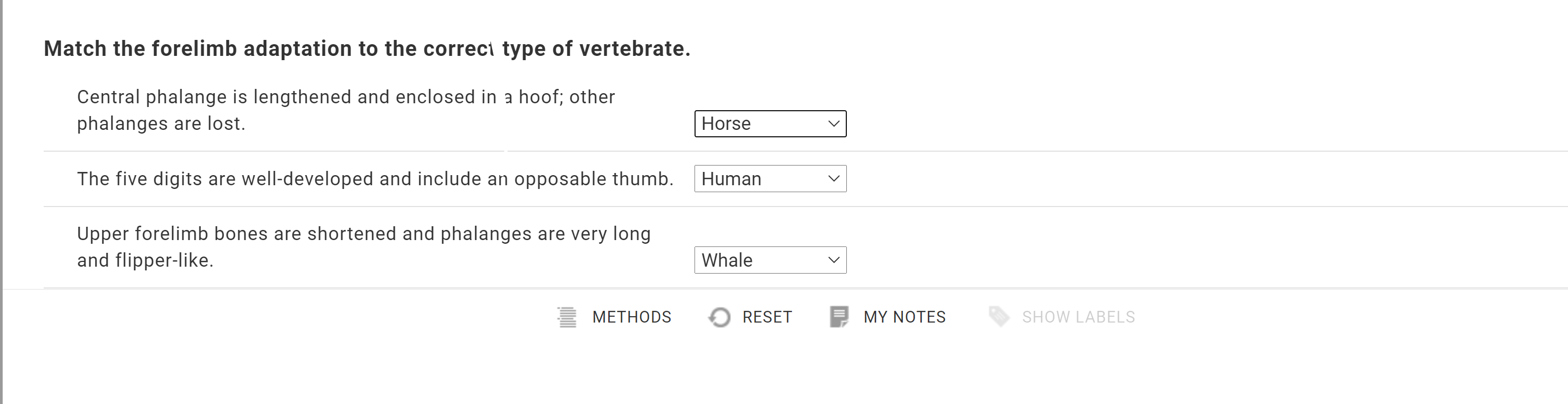Screen dimensions: 1568x404
Task: Click the Methods list icon
Action: (x=567, y=317)
